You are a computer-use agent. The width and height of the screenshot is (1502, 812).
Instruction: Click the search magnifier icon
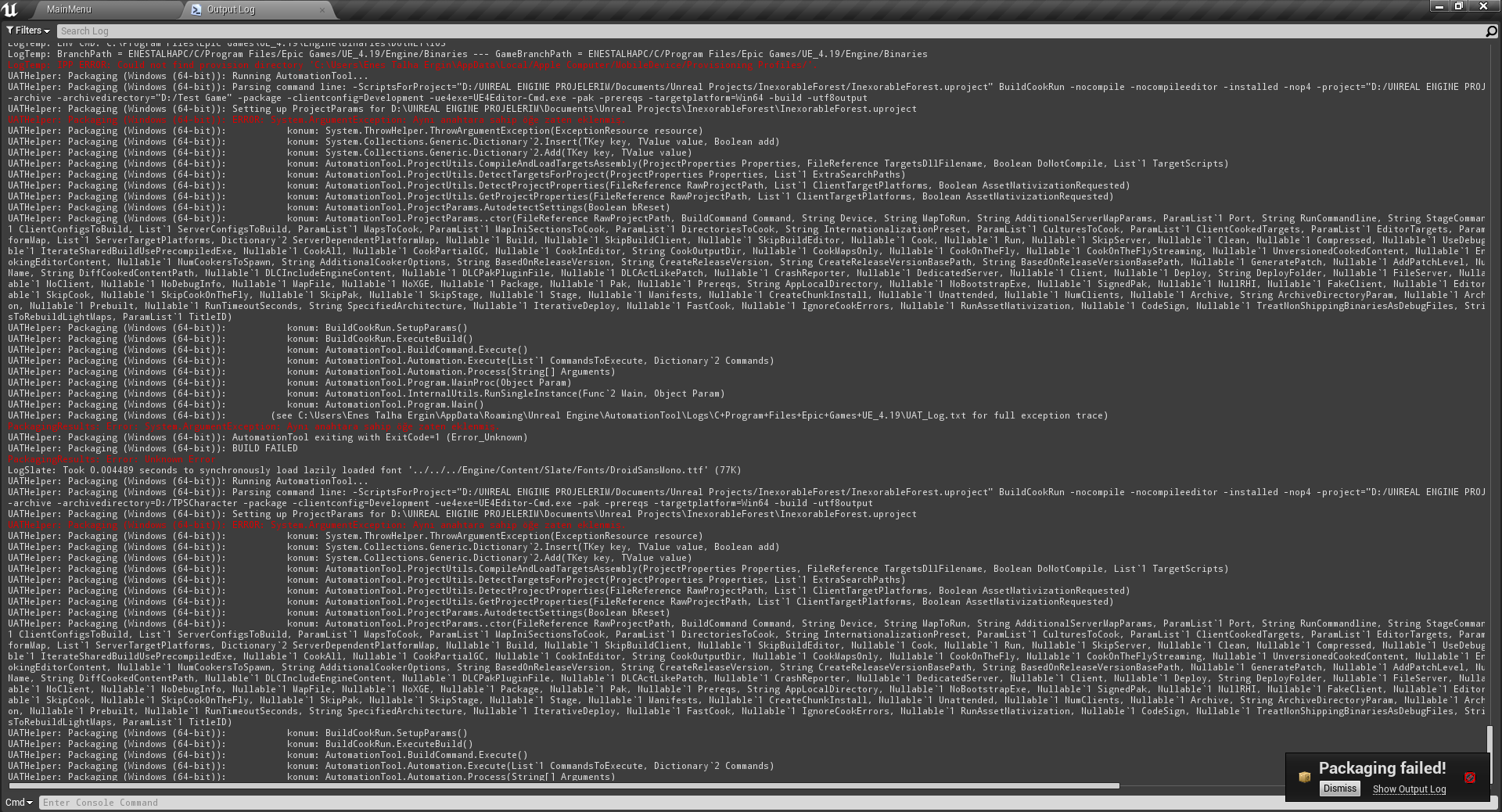[x=1491, y=31]
